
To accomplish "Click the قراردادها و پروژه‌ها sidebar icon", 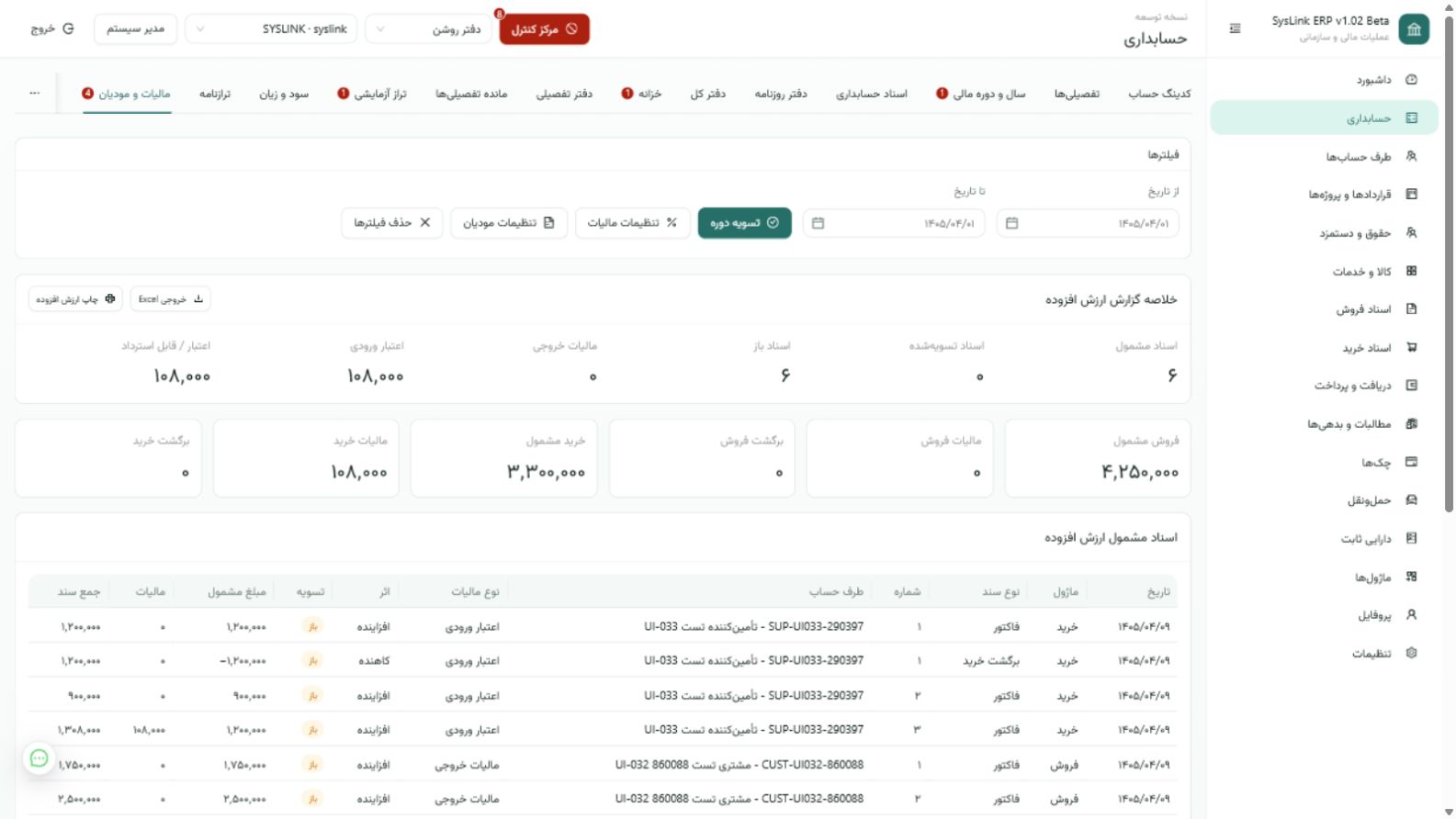I will 1412,195.
